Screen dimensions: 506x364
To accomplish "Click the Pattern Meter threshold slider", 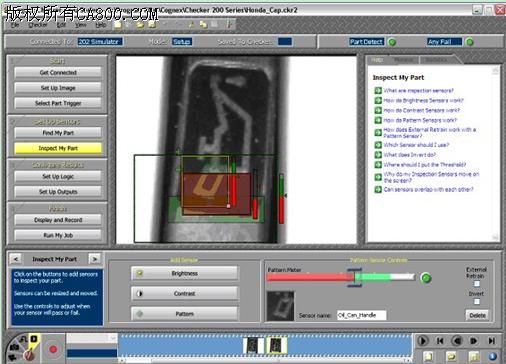I will coord(354,277).
